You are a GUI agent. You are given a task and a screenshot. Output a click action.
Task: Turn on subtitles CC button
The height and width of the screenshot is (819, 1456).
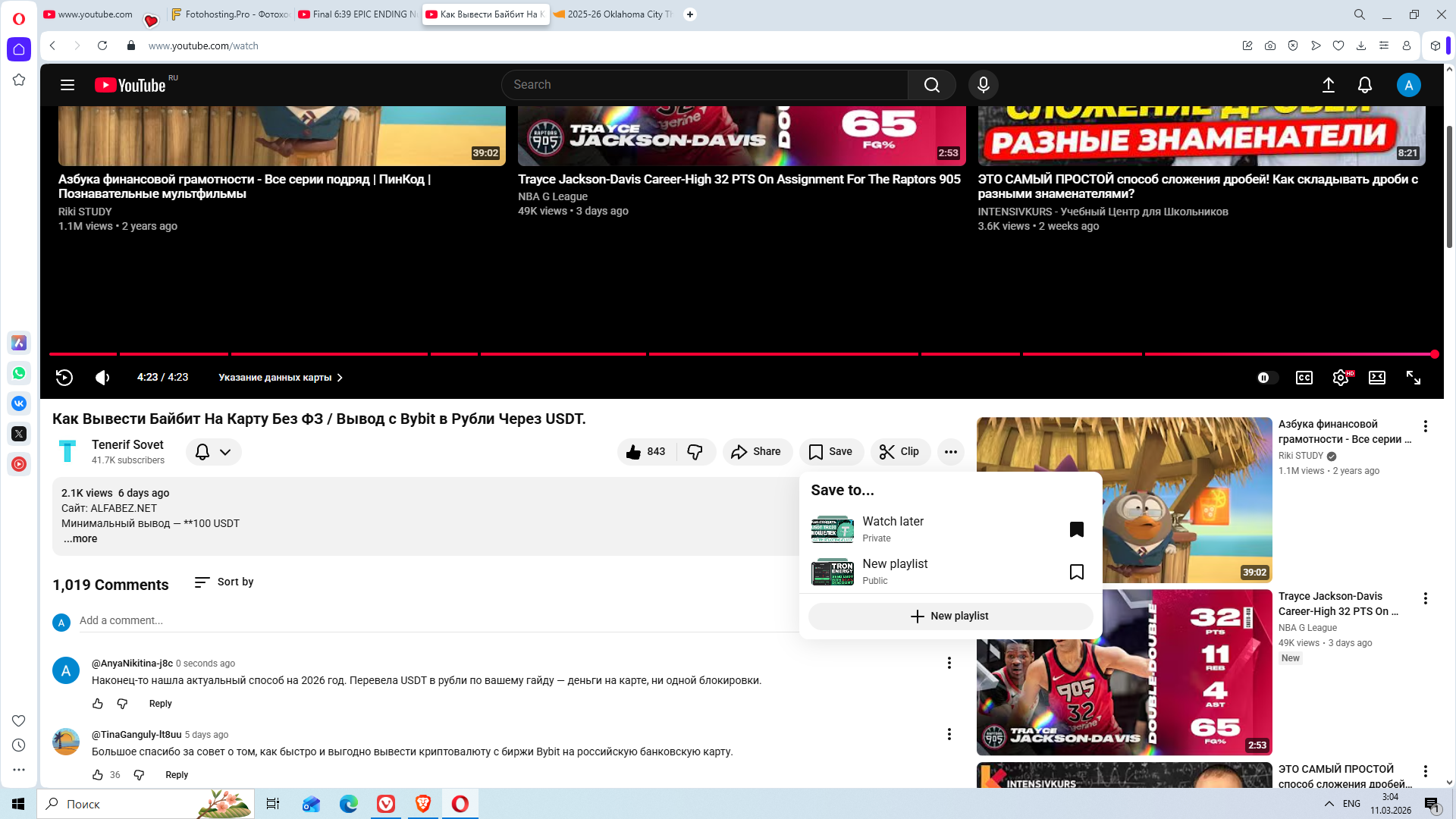(x=1304, y=378)
